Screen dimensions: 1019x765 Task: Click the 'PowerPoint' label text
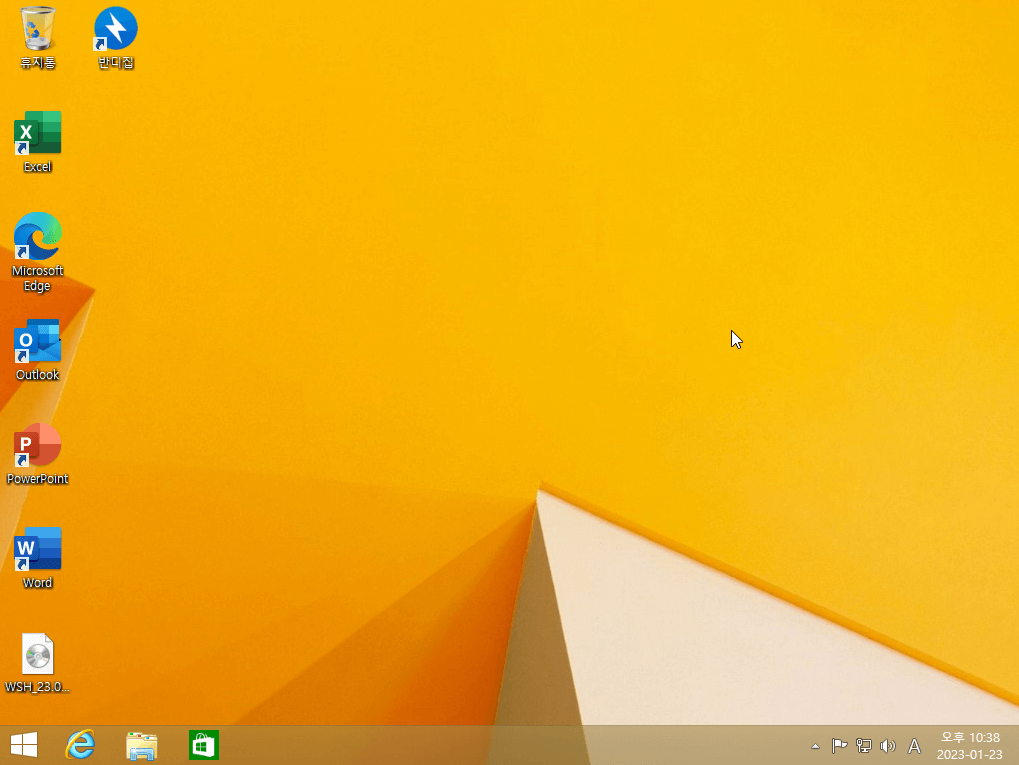tap(37, 478)
